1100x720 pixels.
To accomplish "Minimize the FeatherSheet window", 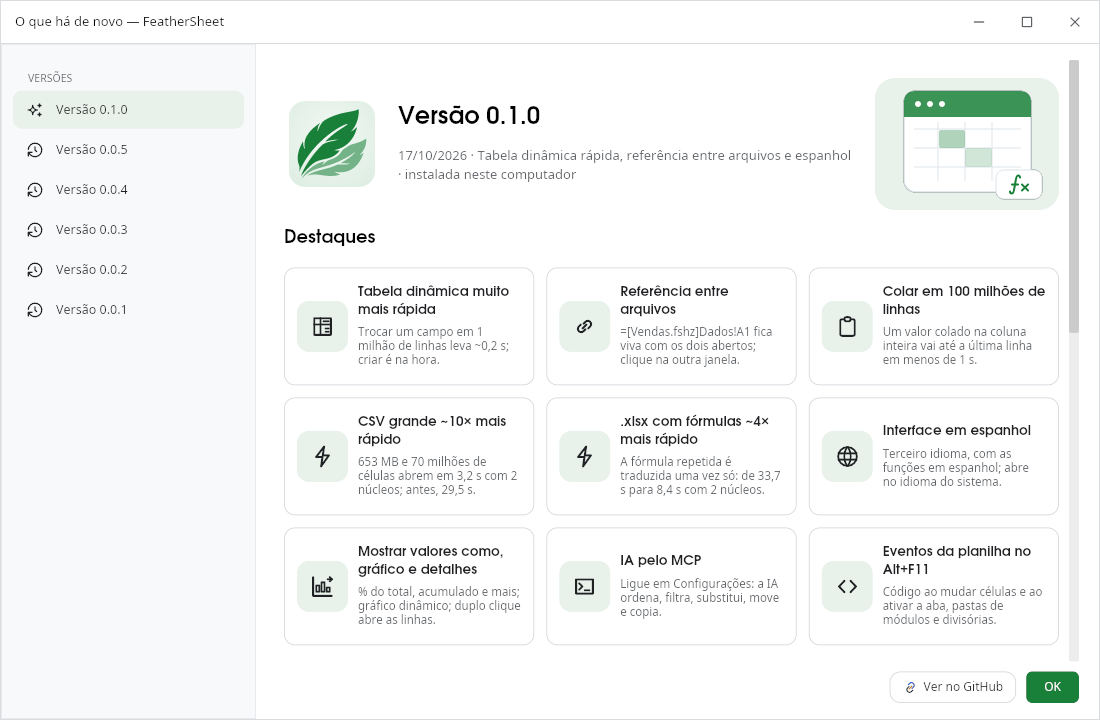I will coord(979,22).
